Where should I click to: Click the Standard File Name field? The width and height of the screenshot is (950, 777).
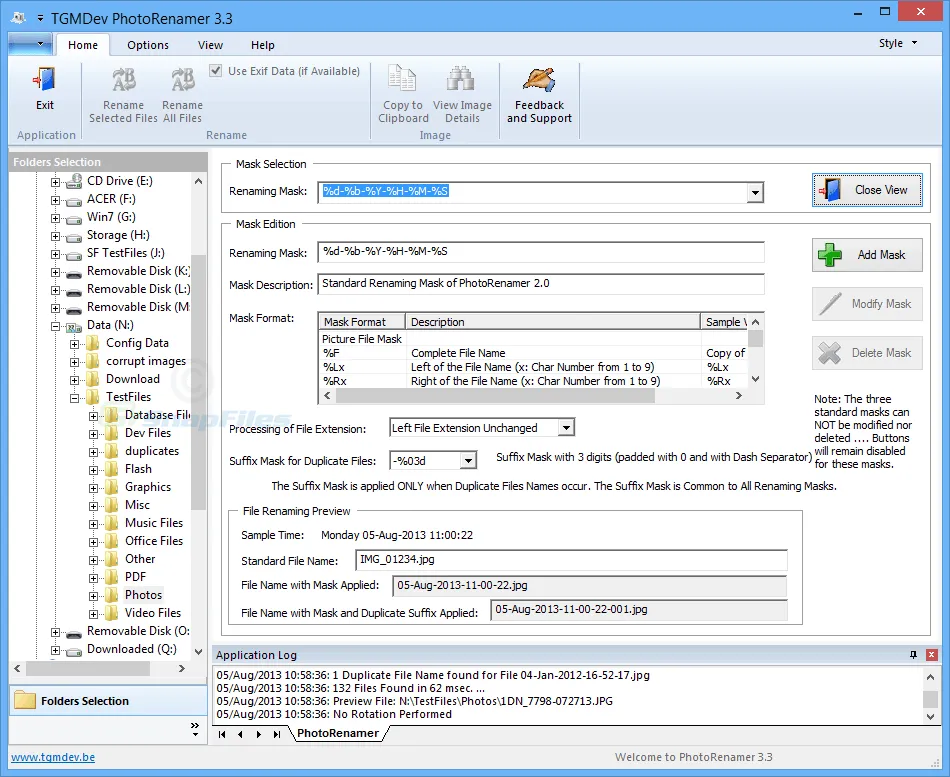point(571,560)
